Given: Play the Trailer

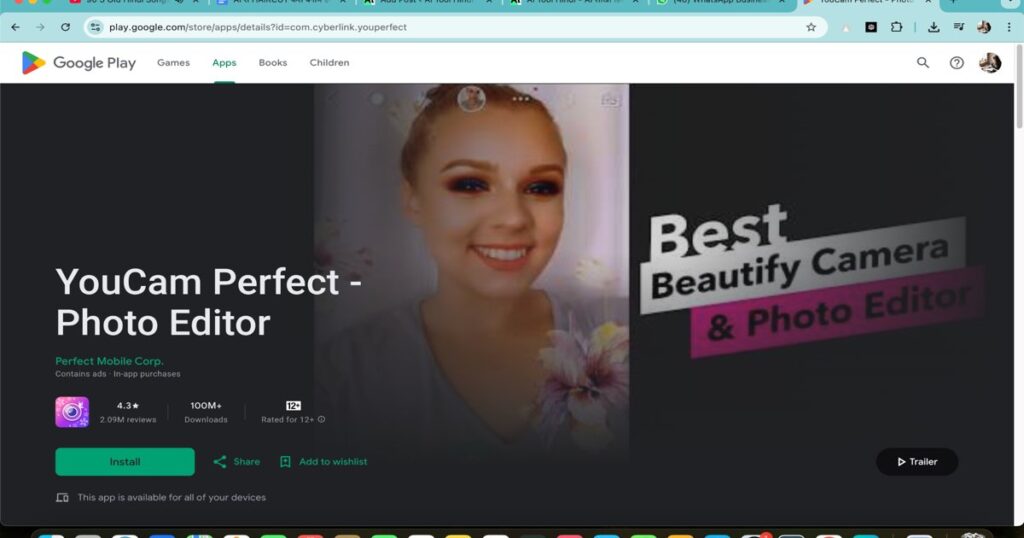Looking at the screenshot, I should coord(917,462).
